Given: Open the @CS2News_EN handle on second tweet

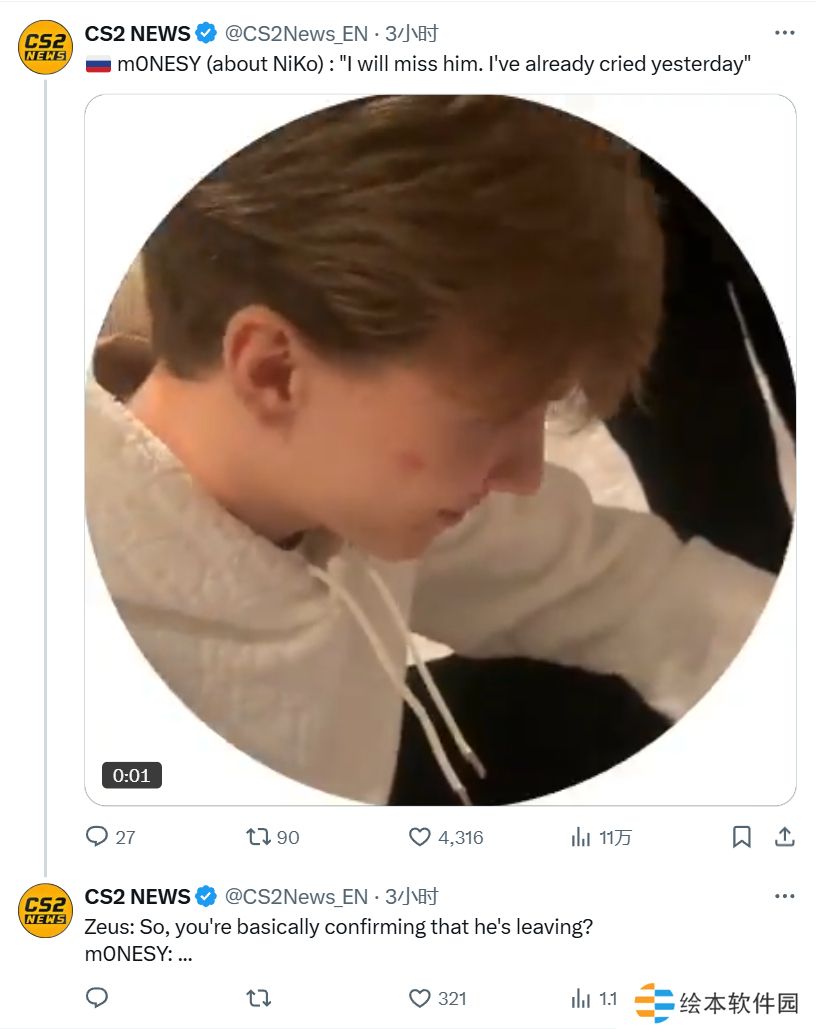Looking at the screenshot, I should pos(296,896).
